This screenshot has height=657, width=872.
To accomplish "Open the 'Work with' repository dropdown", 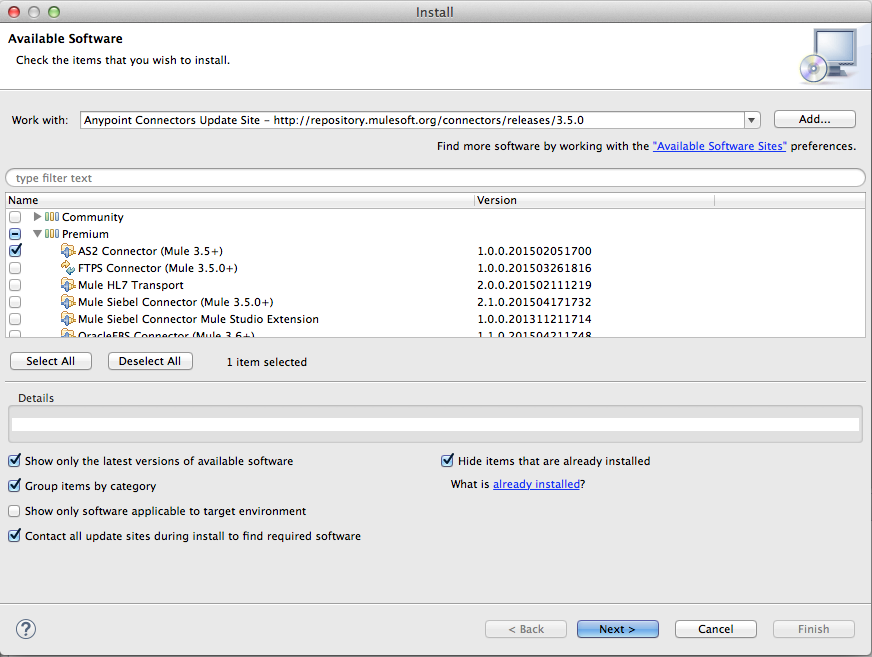I will (x=751, y=119).
